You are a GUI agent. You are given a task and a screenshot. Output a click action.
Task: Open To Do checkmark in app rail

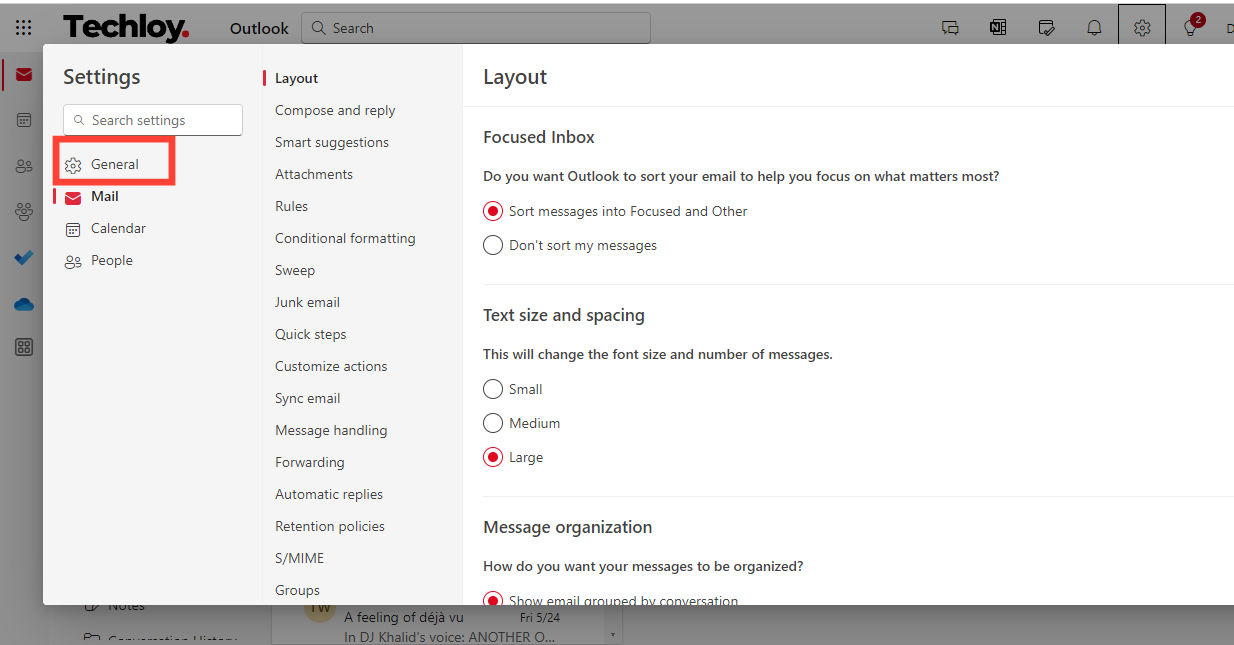(x=24, y=258)
